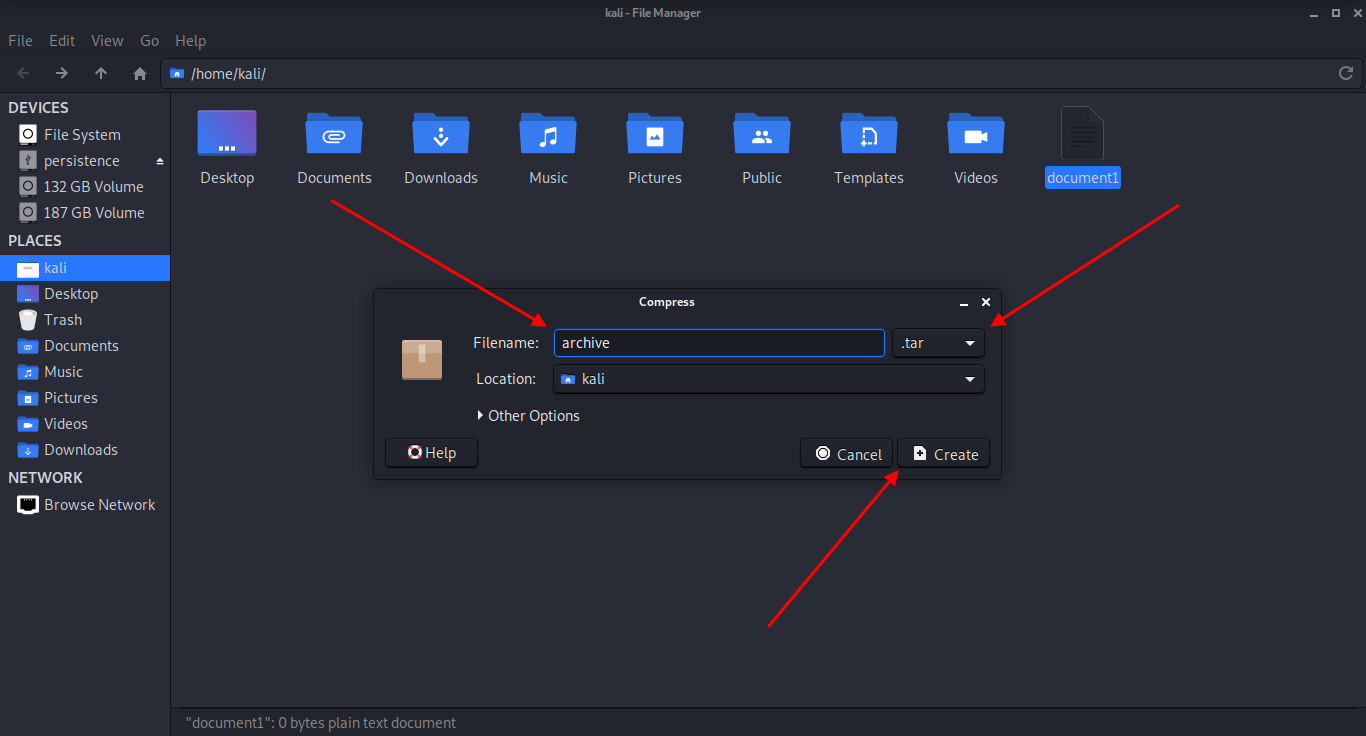Click the reload icon in the path bar

coord(1346,73)
